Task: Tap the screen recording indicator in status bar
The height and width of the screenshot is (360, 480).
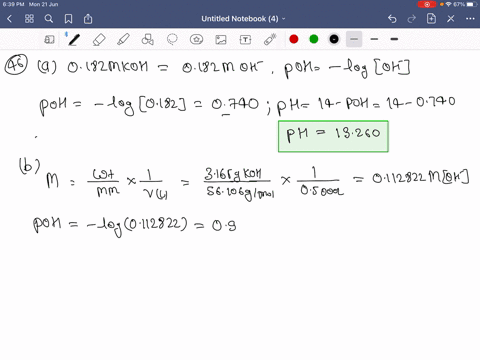Action: (x=427, y=4)
